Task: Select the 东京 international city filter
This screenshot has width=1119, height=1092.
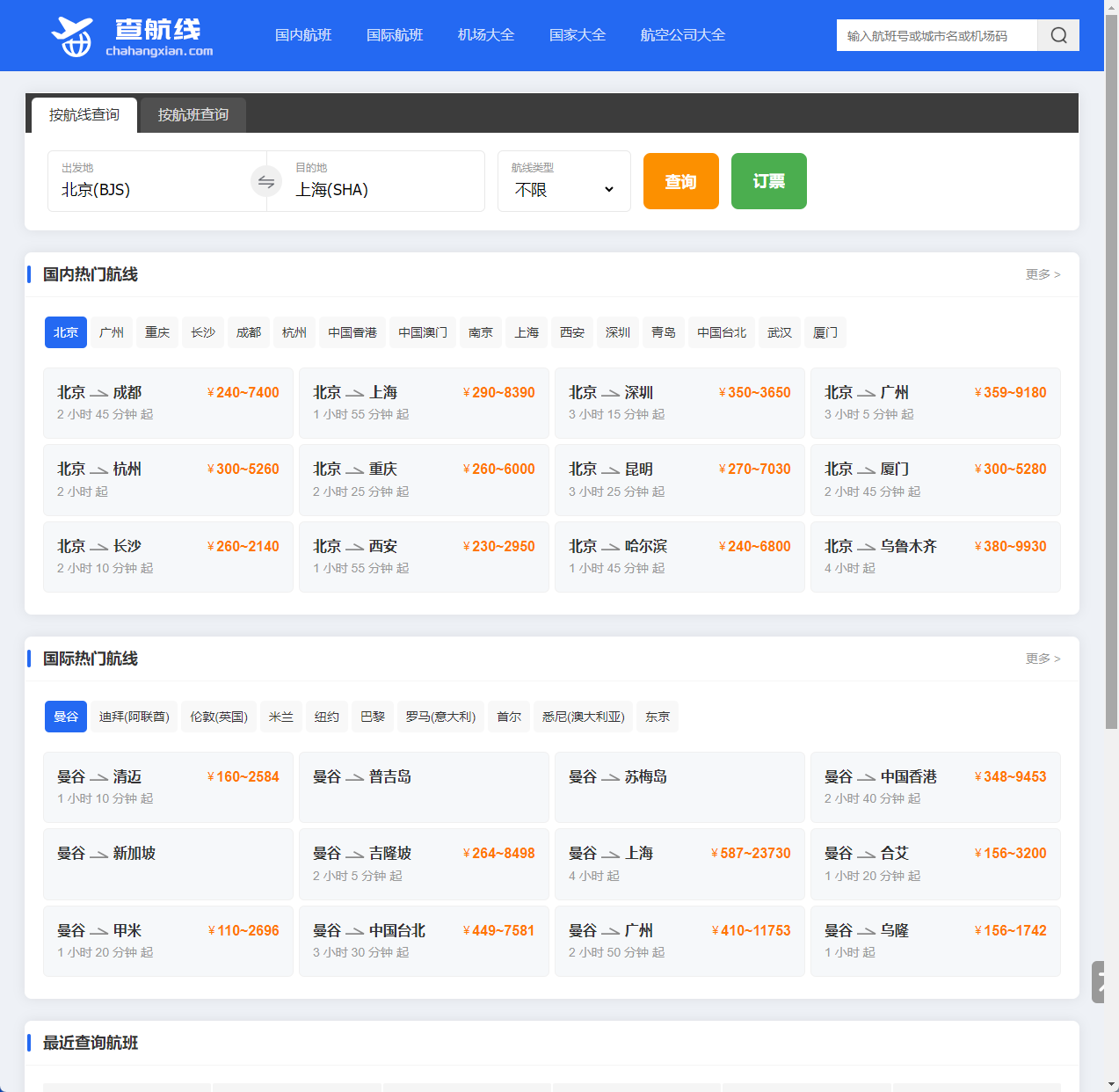Action: click(658, 717)
